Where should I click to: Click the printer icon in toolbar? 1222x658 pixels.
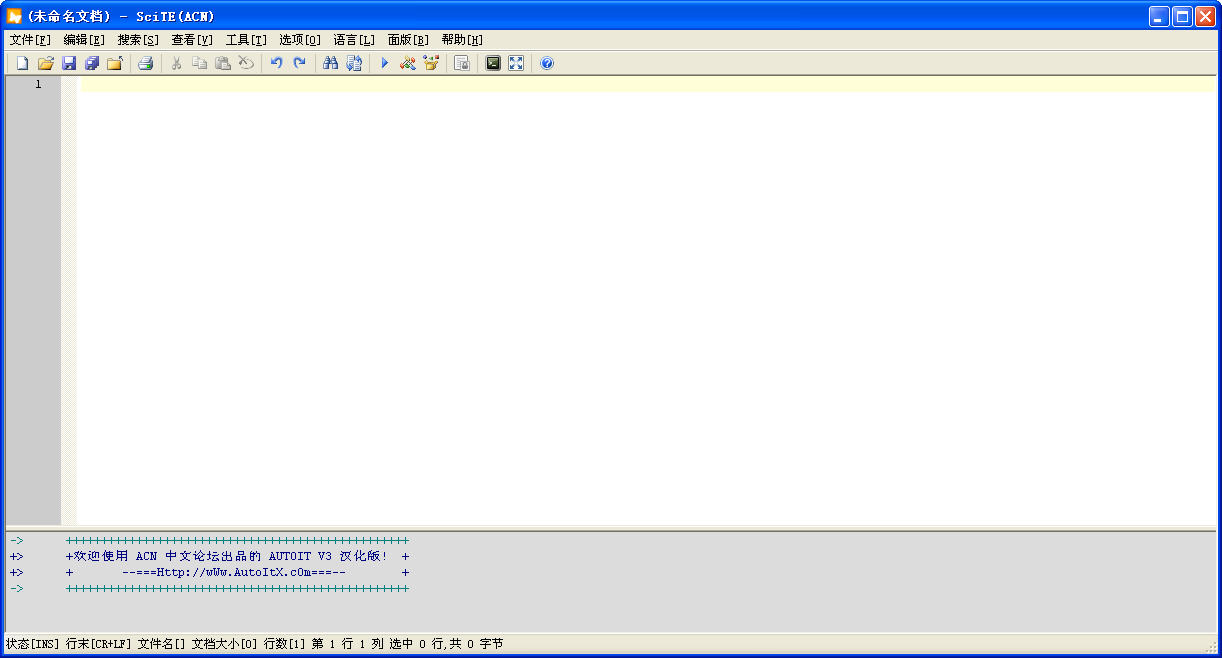point(145,63)
